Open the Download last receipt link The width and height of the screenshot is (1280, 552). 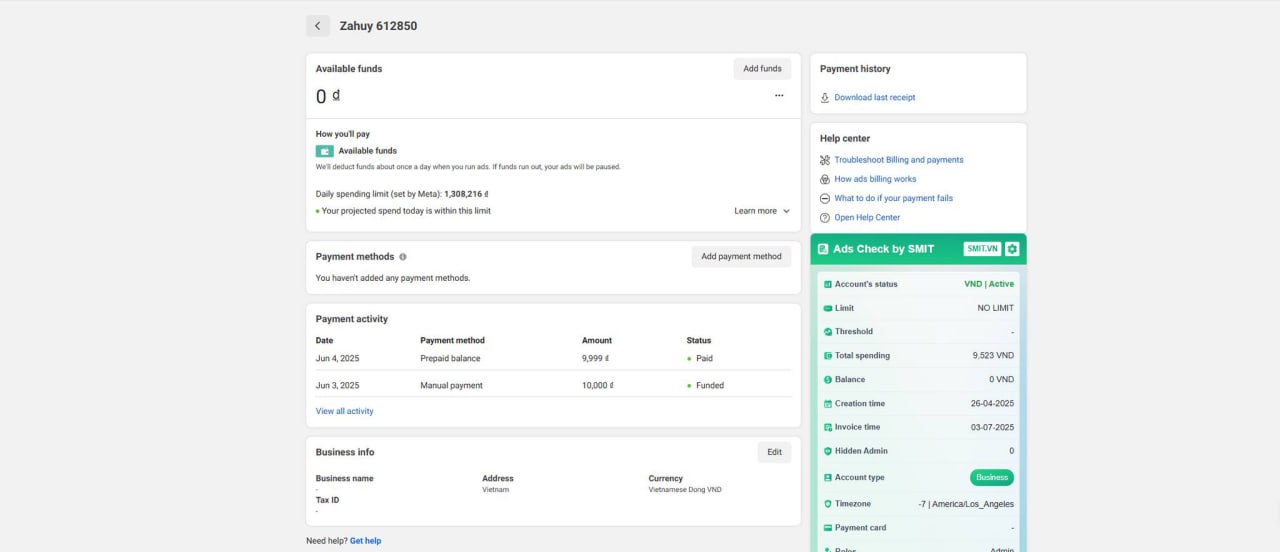tap(875, 98)
